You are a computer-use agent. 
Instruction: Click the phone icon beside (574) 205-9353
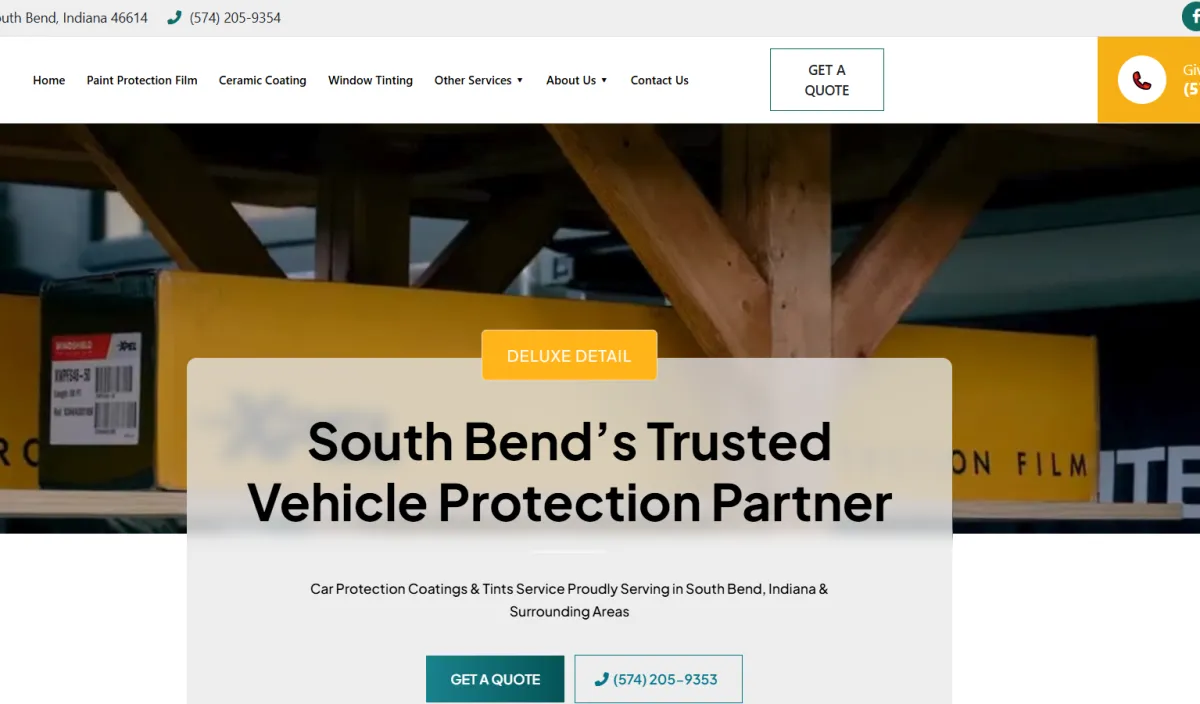point(601,679)
